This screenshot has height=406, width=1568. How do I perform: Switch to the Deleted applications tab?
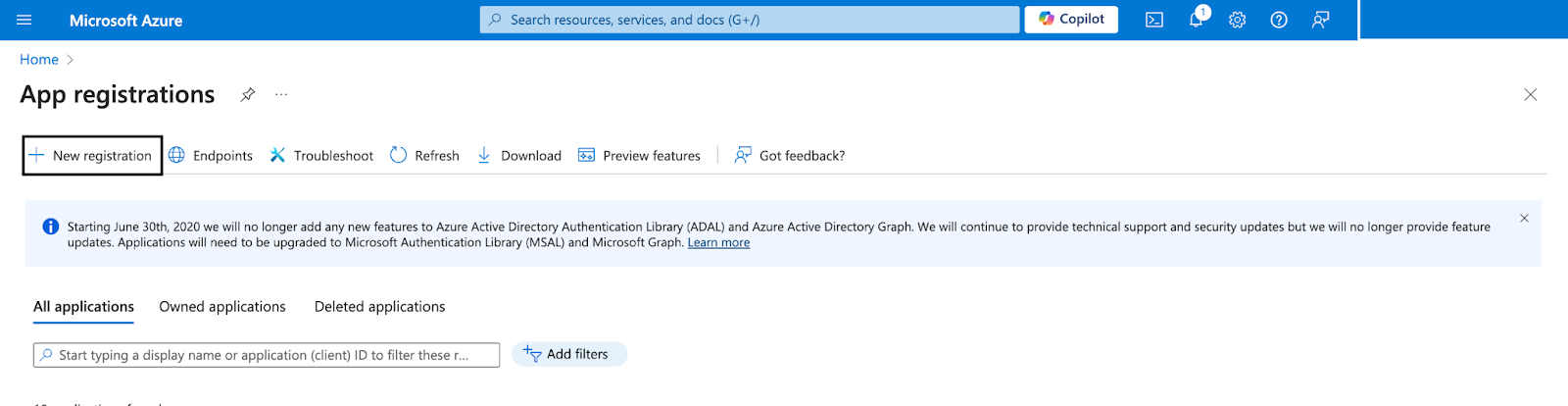point(379,306)
